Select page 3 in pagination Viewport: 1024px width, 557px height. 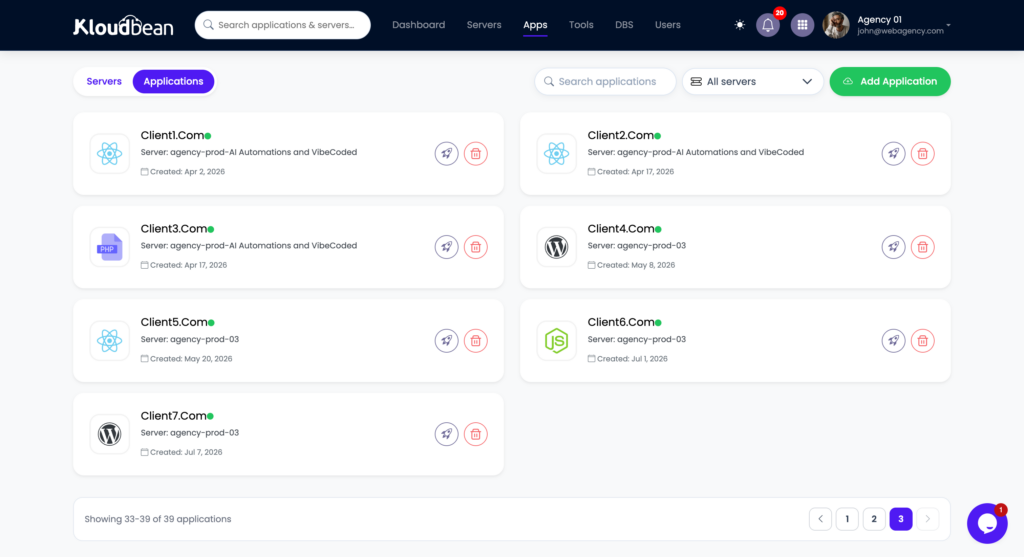click(901, 519)
